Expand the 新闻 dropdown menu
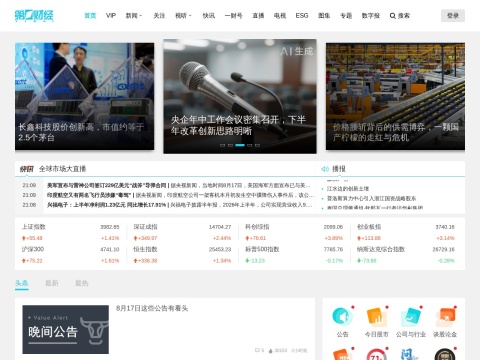 coord(134,16)
